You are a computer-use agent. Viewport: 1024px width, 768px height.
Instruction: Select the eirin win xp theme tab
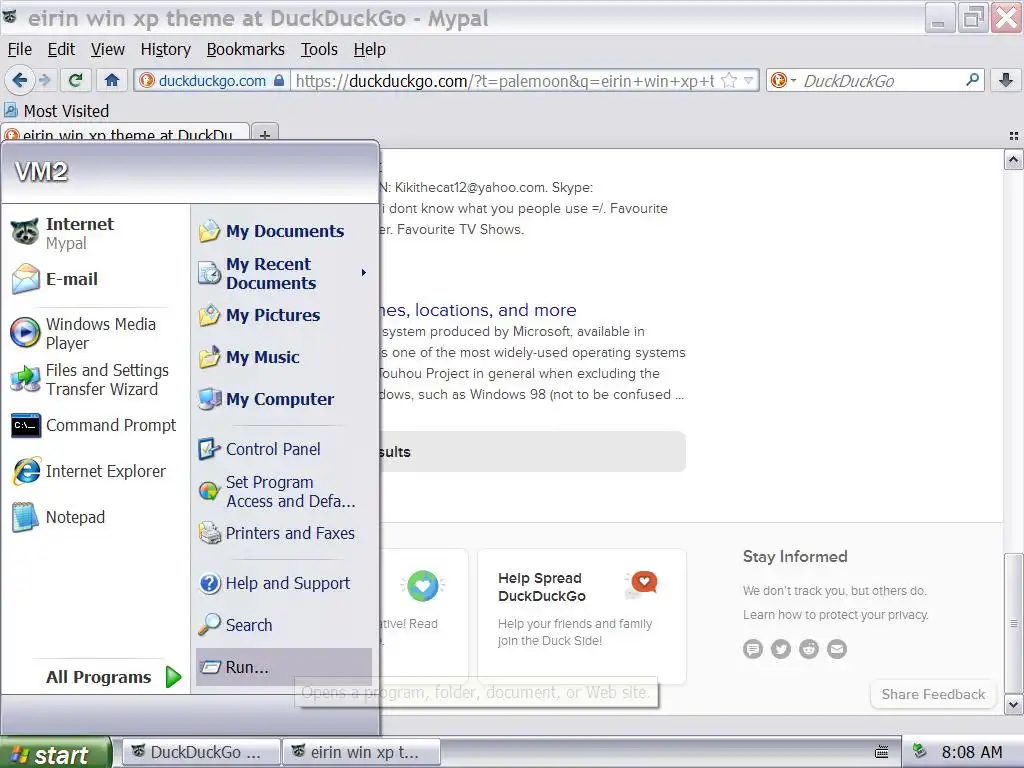[x=125, y=134]
